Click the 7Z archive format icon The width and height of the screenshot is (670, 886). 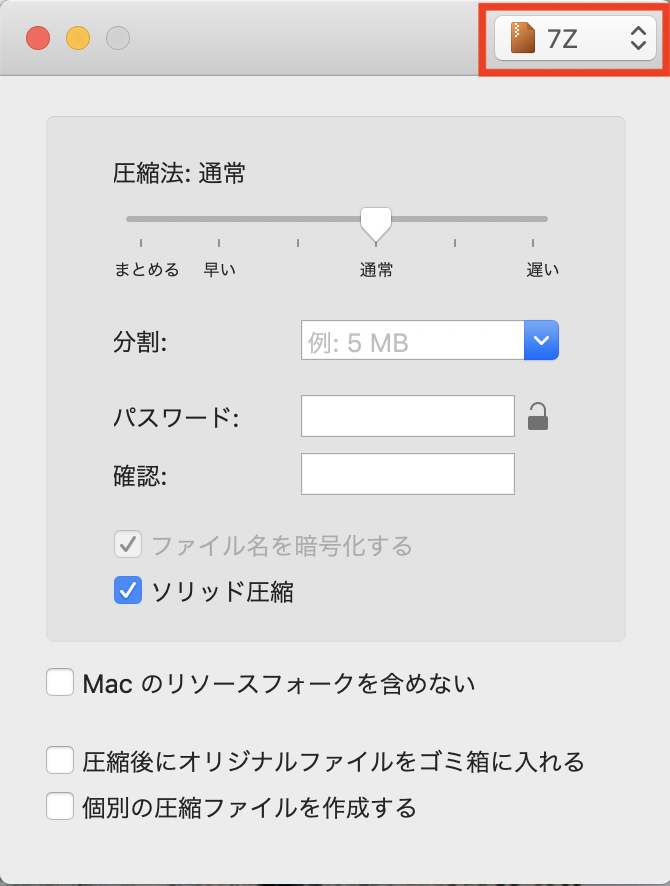tap(523, 40)
